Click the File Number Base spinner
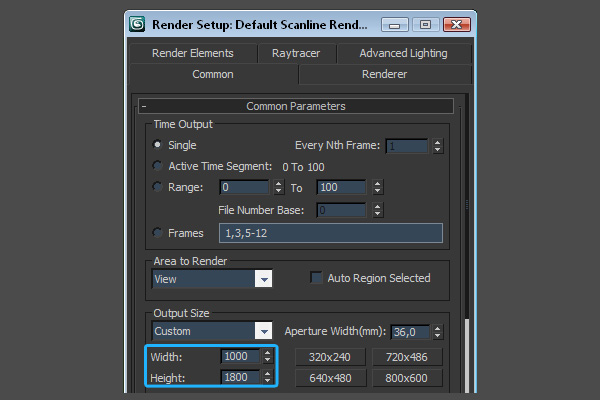The width and height of the screenshot is (600, 400). [x=376, y=210]
